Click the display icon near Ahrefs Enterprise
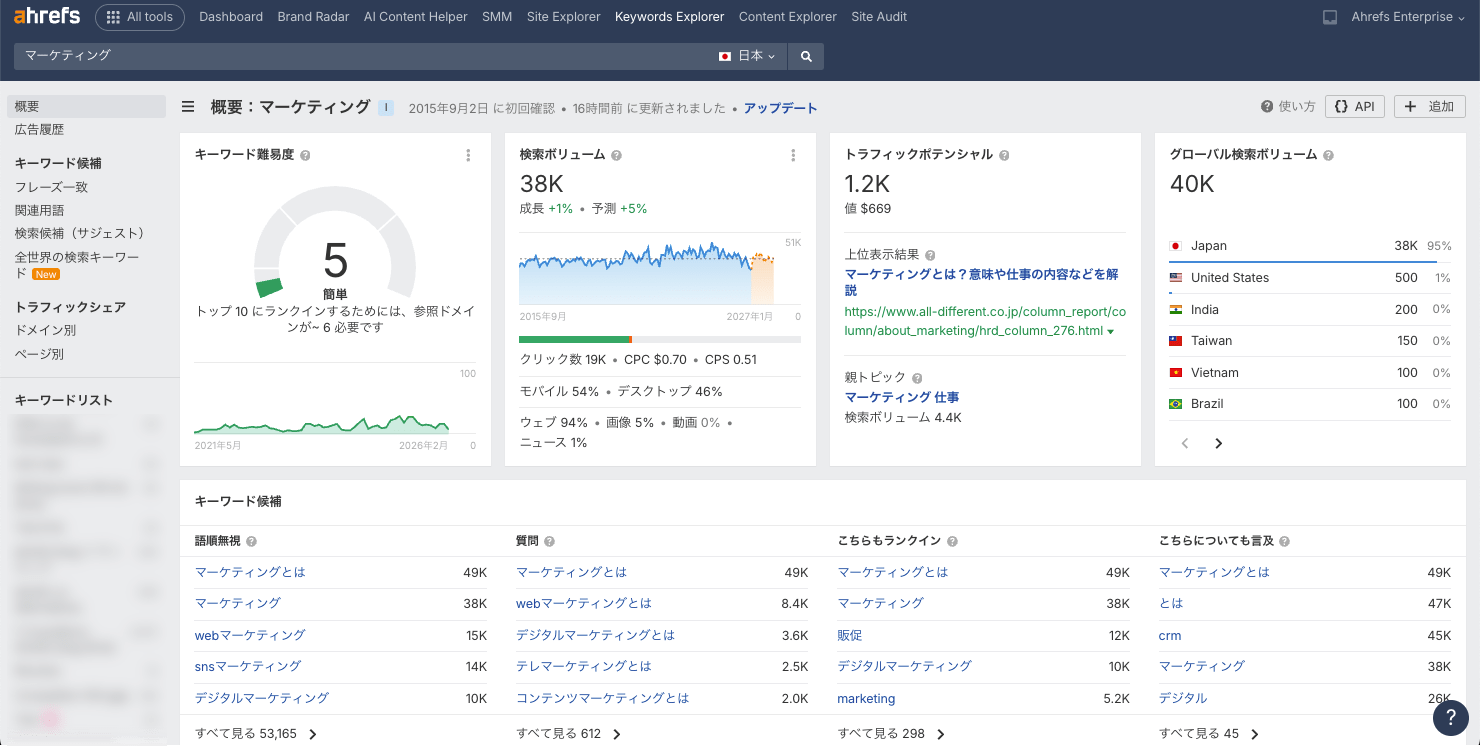This screenshot has width=1480, height=746. [1330, 17]
